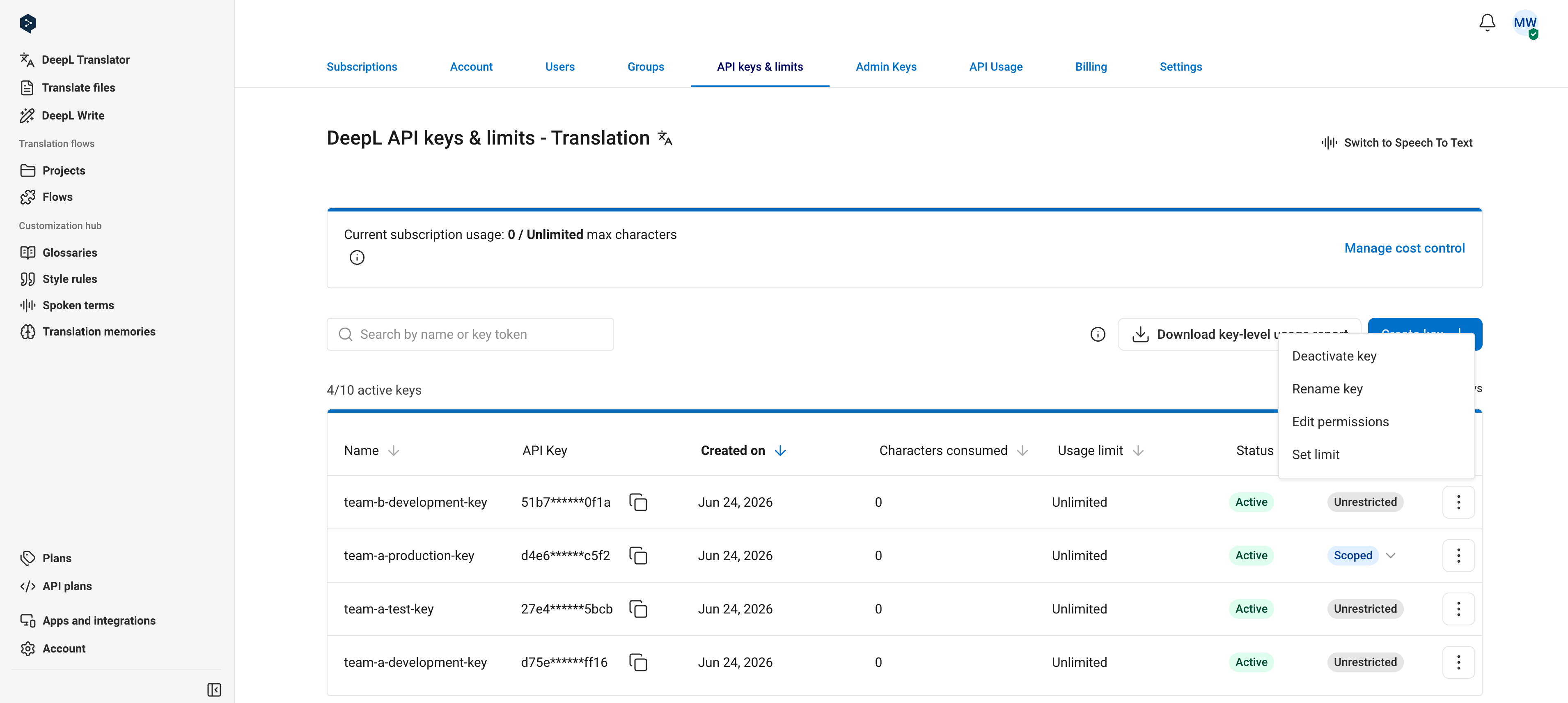Image resolution: width=1568 pixels, height=703 pixels.
Task: Switch to the Admin Keys tab
Action: click(886, 67)
